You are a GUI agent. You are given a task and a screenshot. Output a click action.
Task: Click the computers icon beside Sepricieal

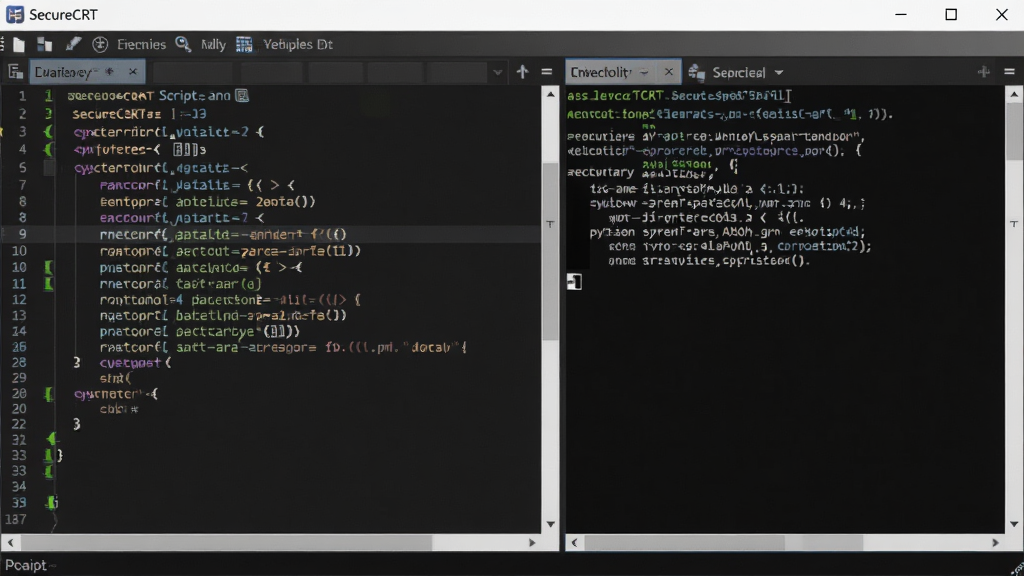point(697,72)
